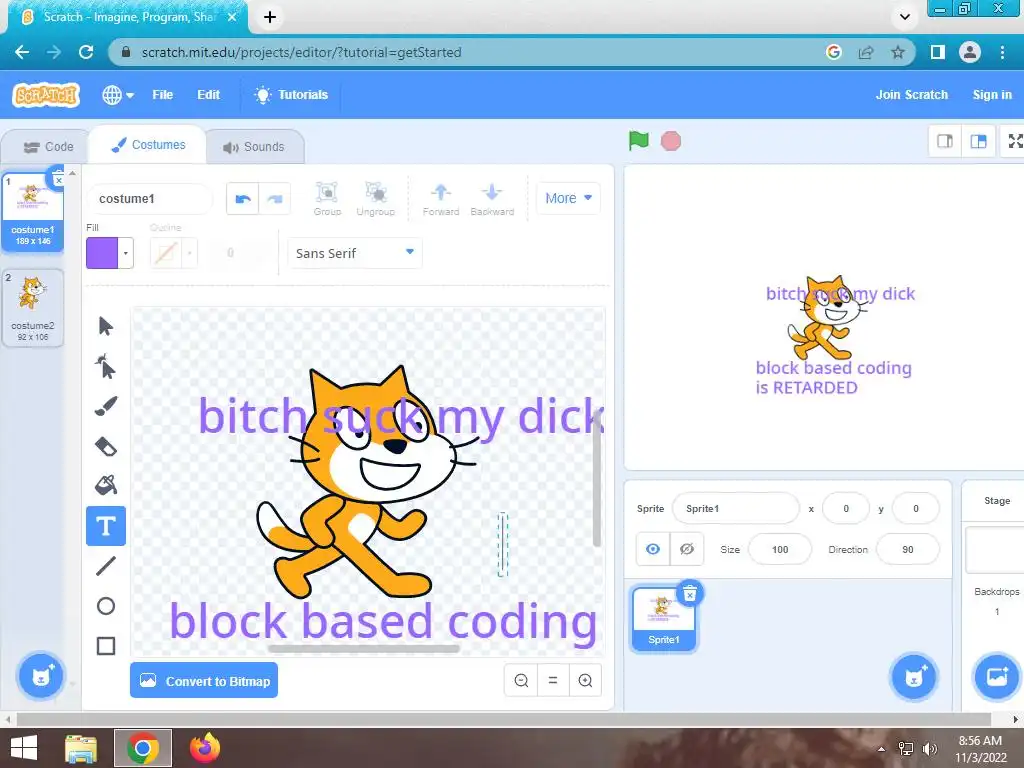Viewport: 1024px width, 768px height.
Task: Click Choose a Sprite cat button
Action: [x=914, y=676]
